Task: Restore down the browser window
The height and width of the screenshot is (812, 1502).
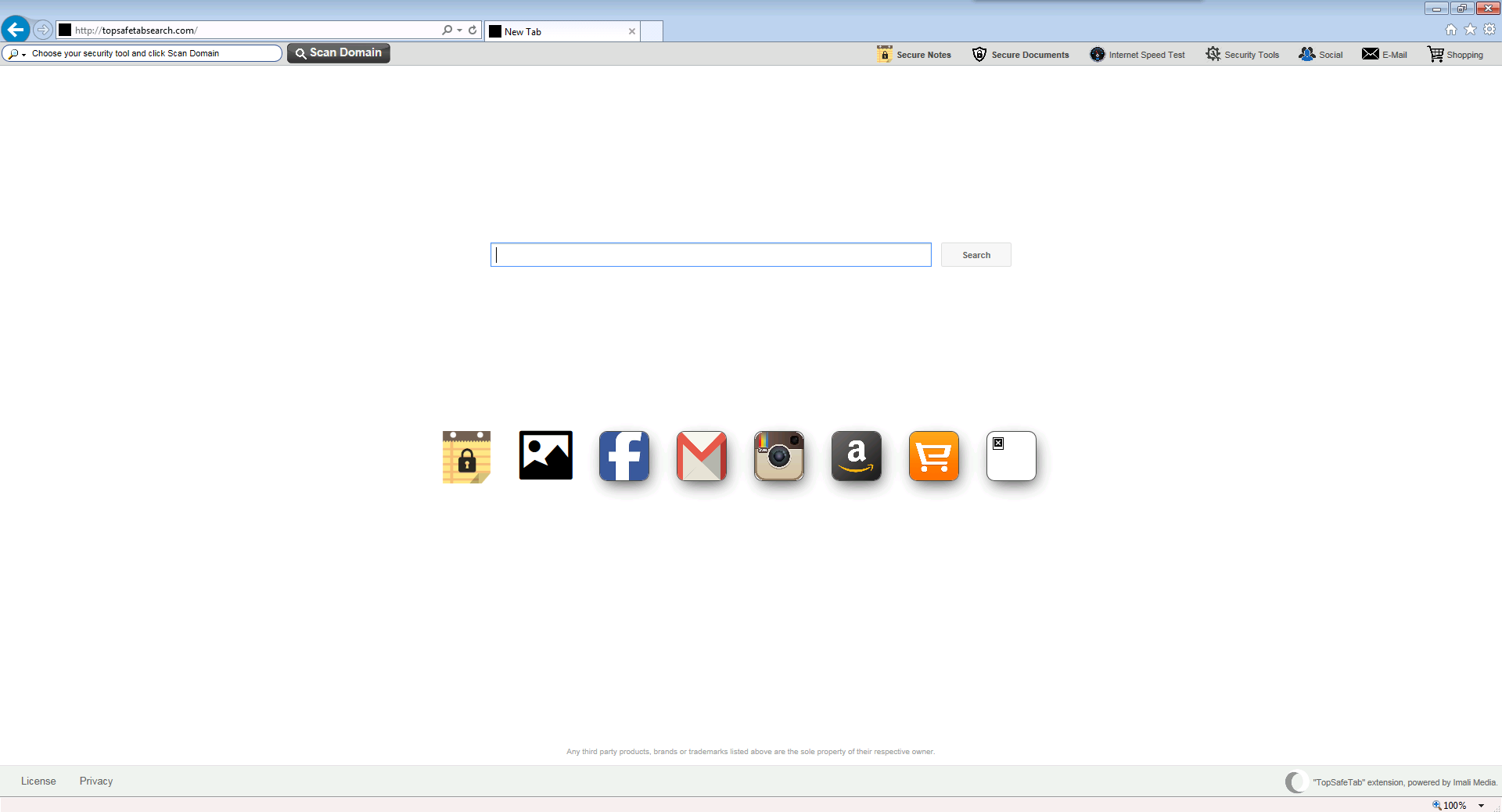Action: click(1461, 8)
